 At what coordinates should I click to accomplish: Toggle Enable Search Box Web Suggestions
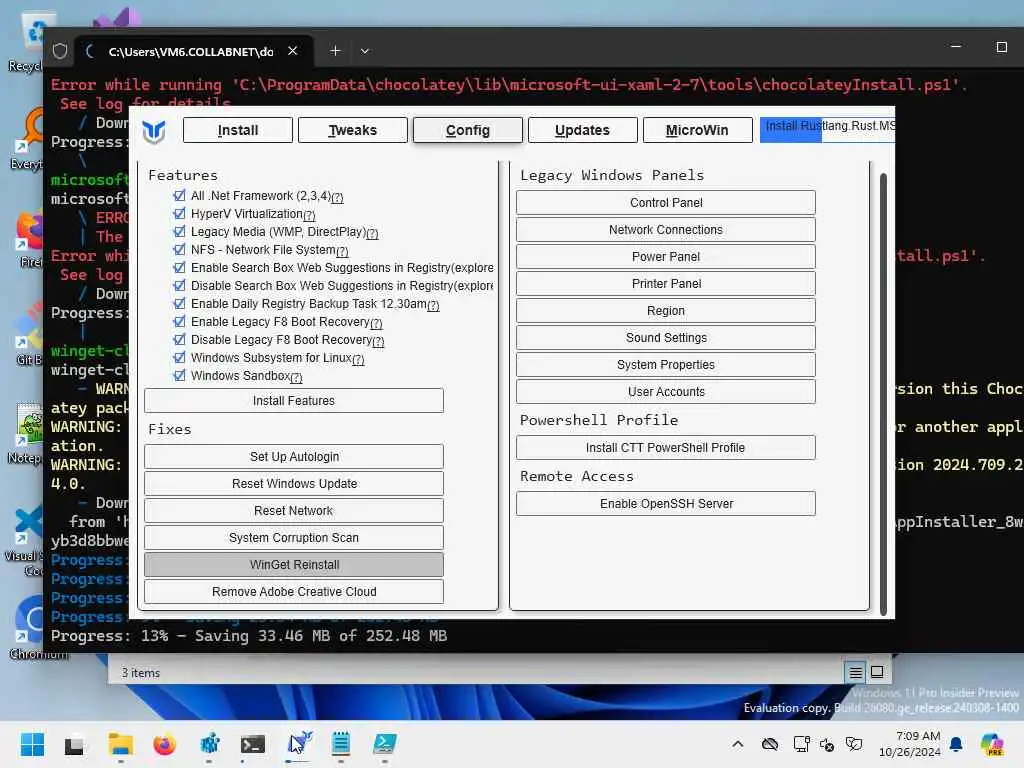[180, 267]
